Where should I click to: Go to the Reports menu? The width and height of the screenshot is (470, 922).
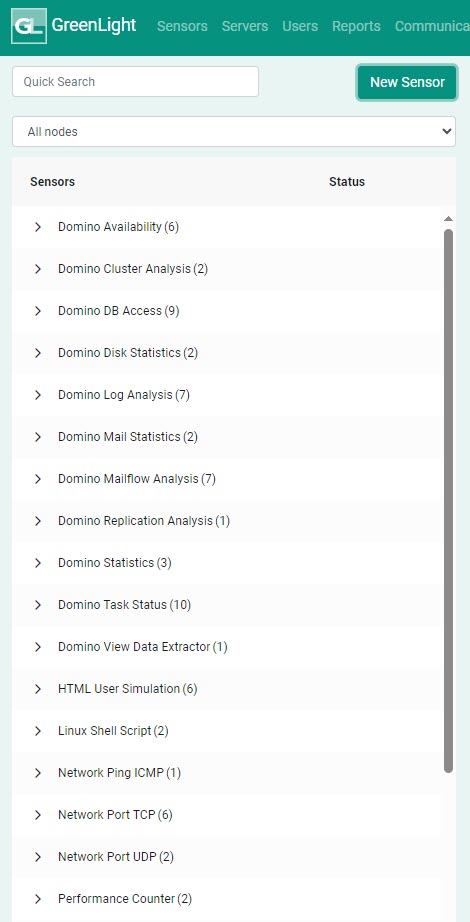pos(356,26)
